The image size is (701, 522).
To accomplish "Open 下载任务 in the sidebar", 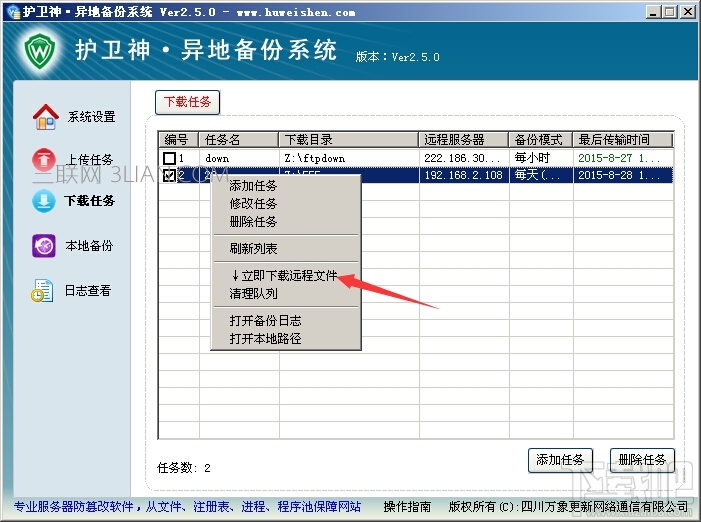I will [89, 201].
